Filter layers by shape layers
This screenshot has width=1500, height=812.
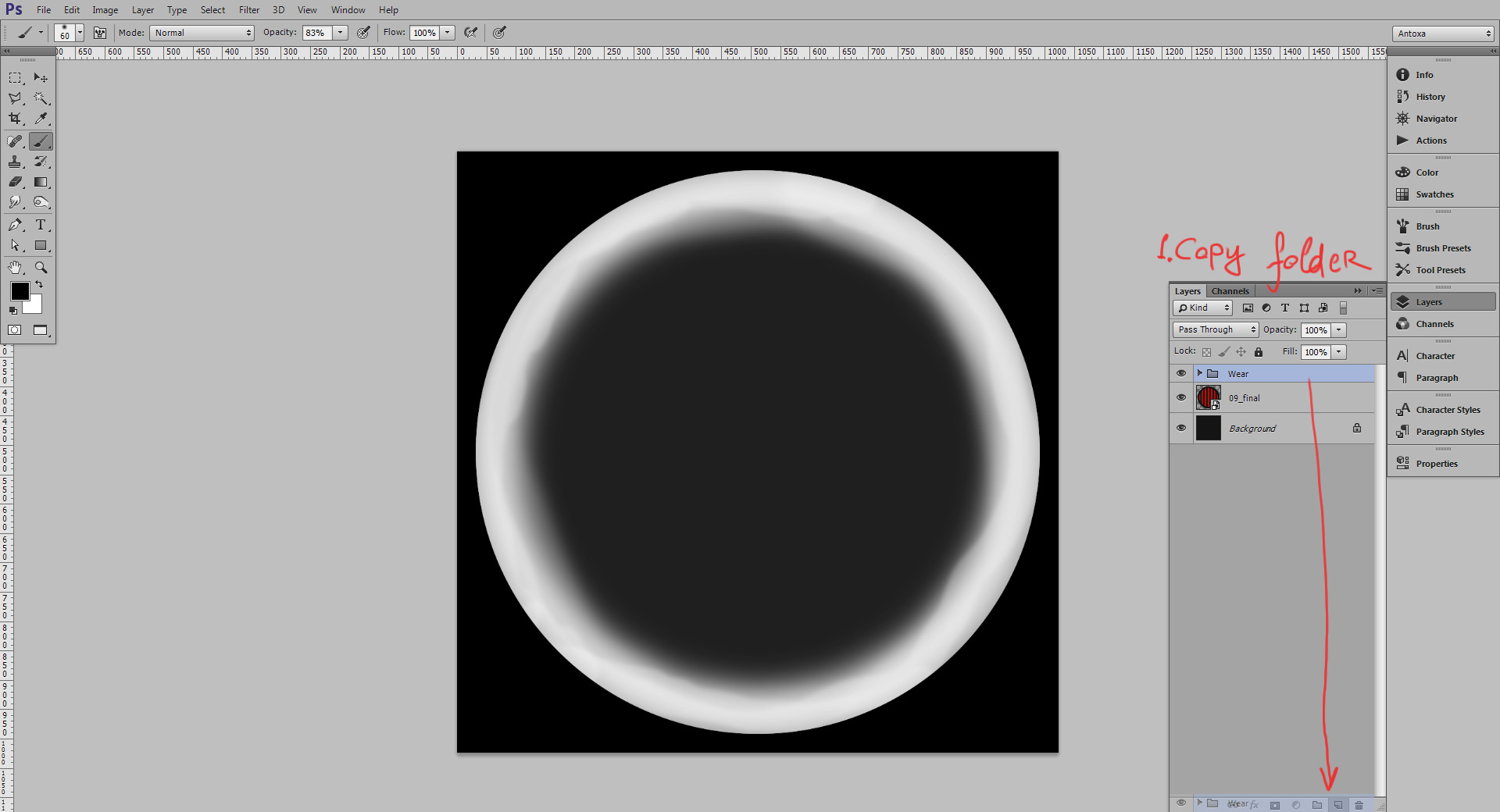click(1304, 308)
